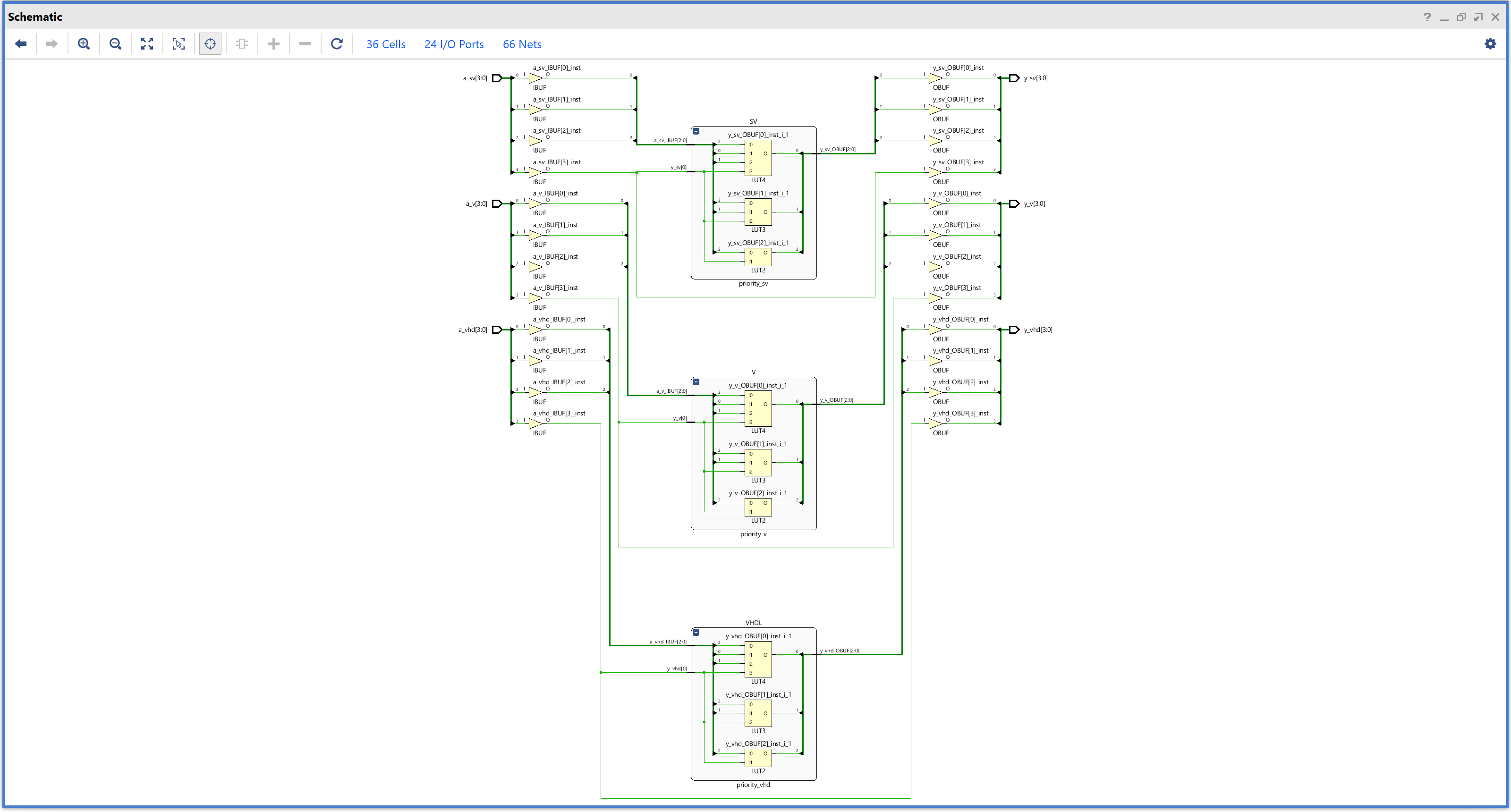Click the back navigation arrow
1511x812 pixels.
[x=20, y=44]
